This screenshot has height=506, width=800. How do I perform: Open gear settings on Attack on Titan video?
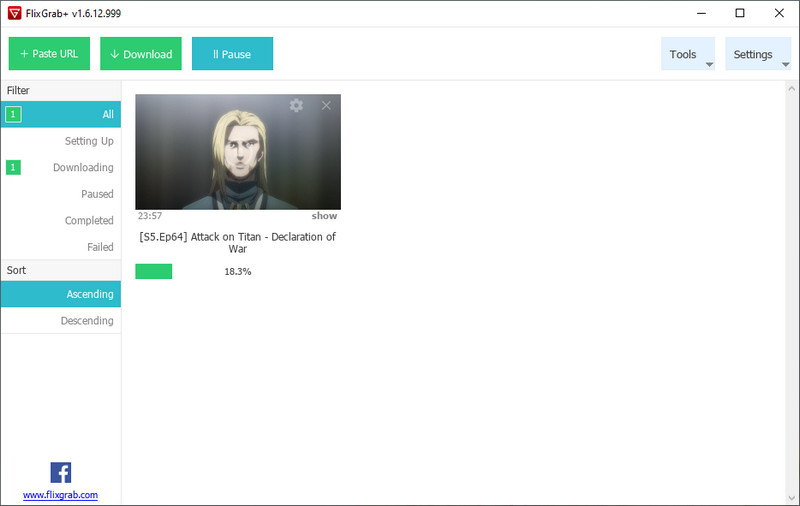tap(296, 106)
